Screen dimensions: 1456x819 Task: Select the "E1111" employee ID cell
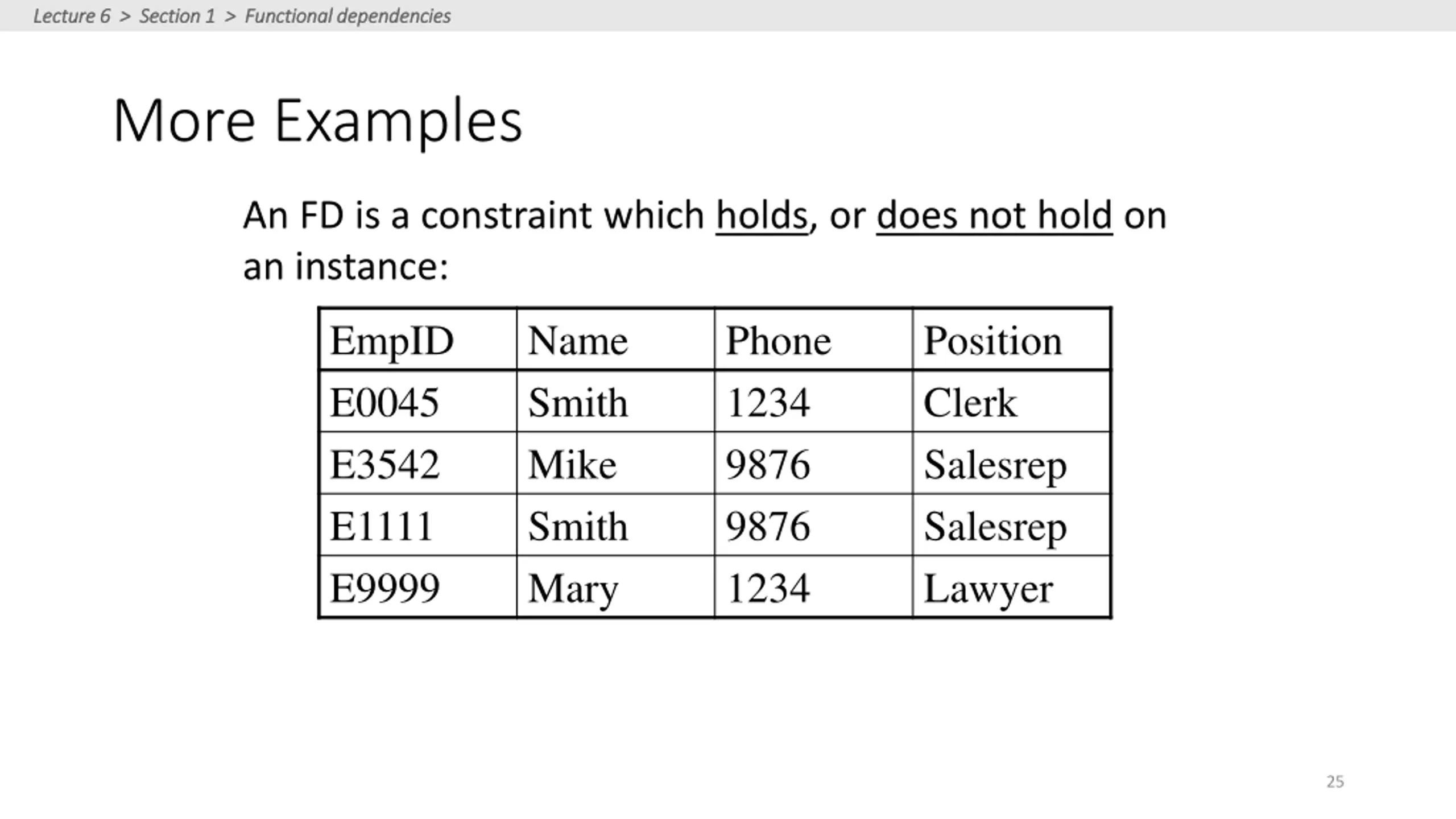click(x=382, y=526)
